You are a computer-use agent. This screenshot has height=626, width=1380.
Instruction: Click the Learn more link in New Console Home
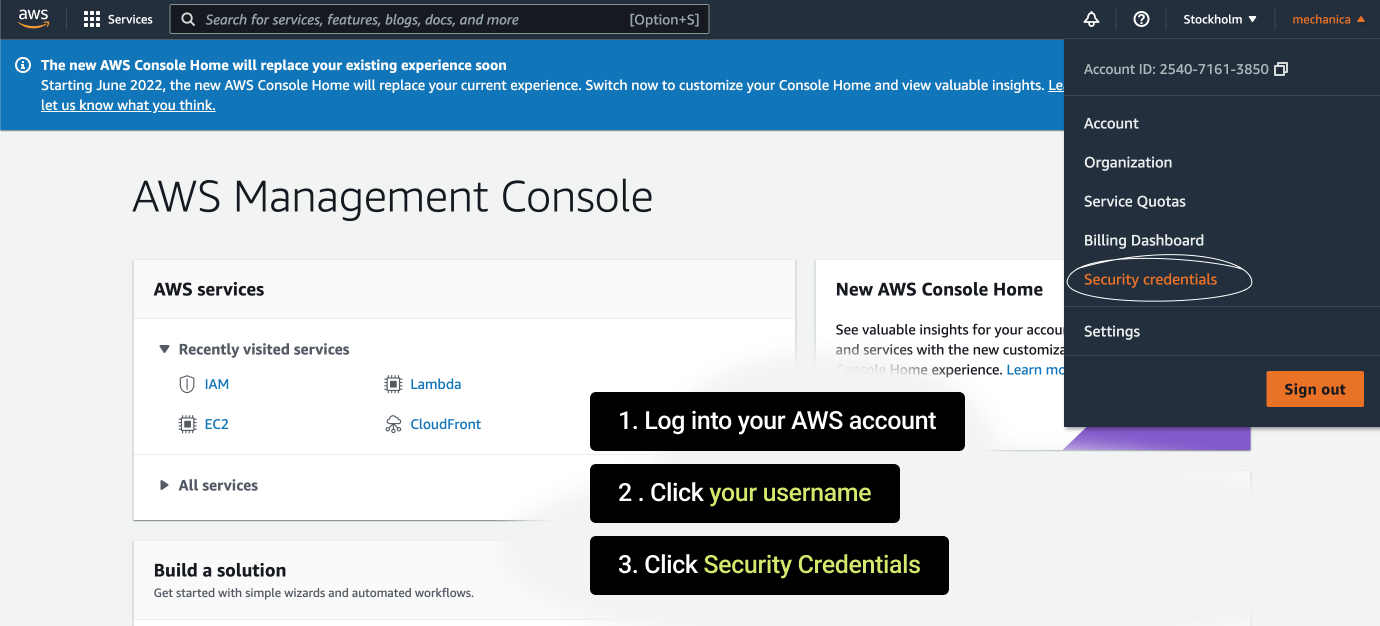click(1035, 369)
